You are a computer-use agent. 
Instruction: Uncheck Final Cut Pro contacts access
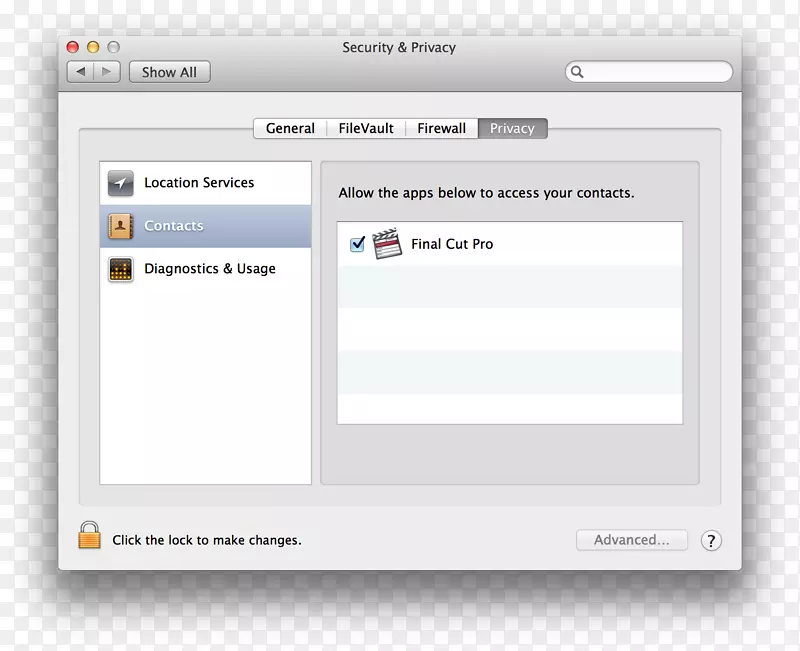coord(357,243)
